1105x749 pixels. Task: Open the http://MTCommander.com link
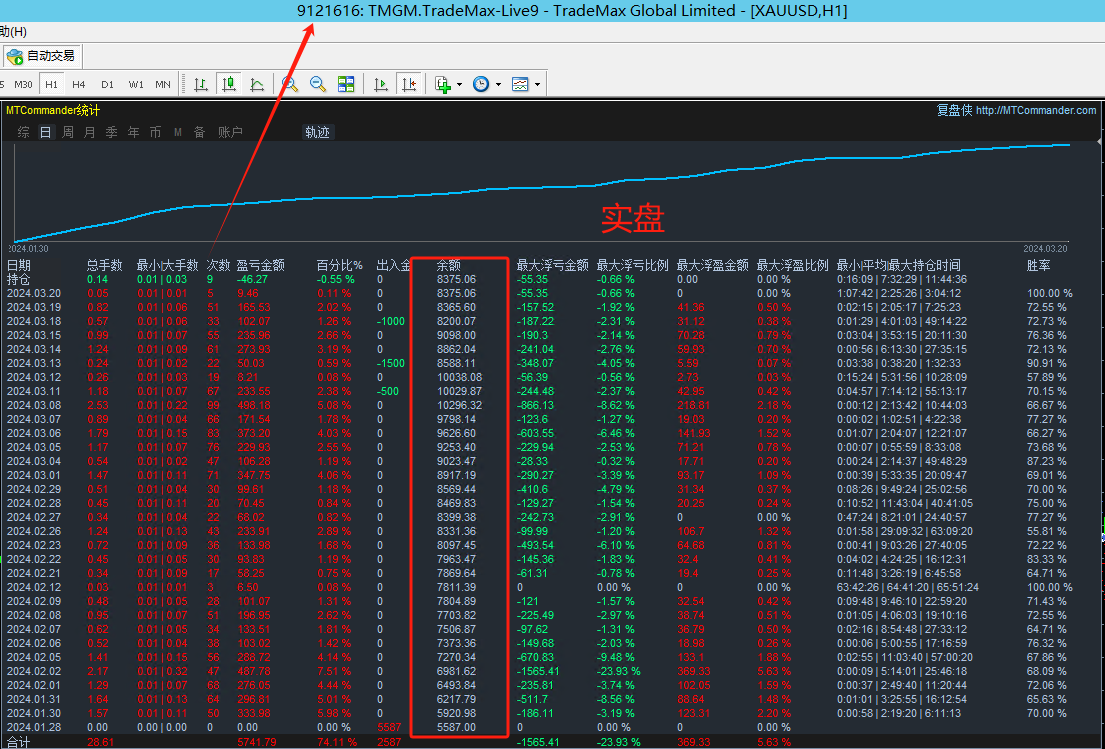[x=1036, y=110]
